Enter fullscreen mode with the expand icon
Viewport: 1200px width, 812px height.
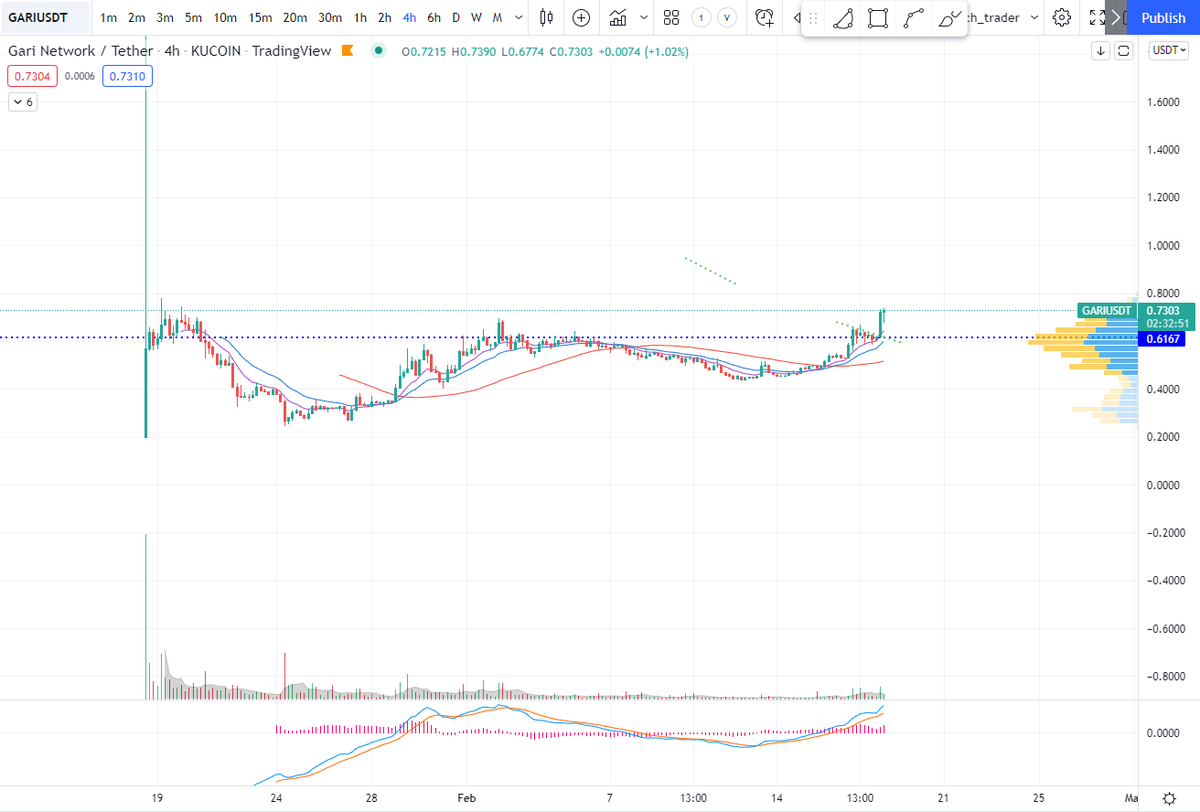pos(1097,17)
